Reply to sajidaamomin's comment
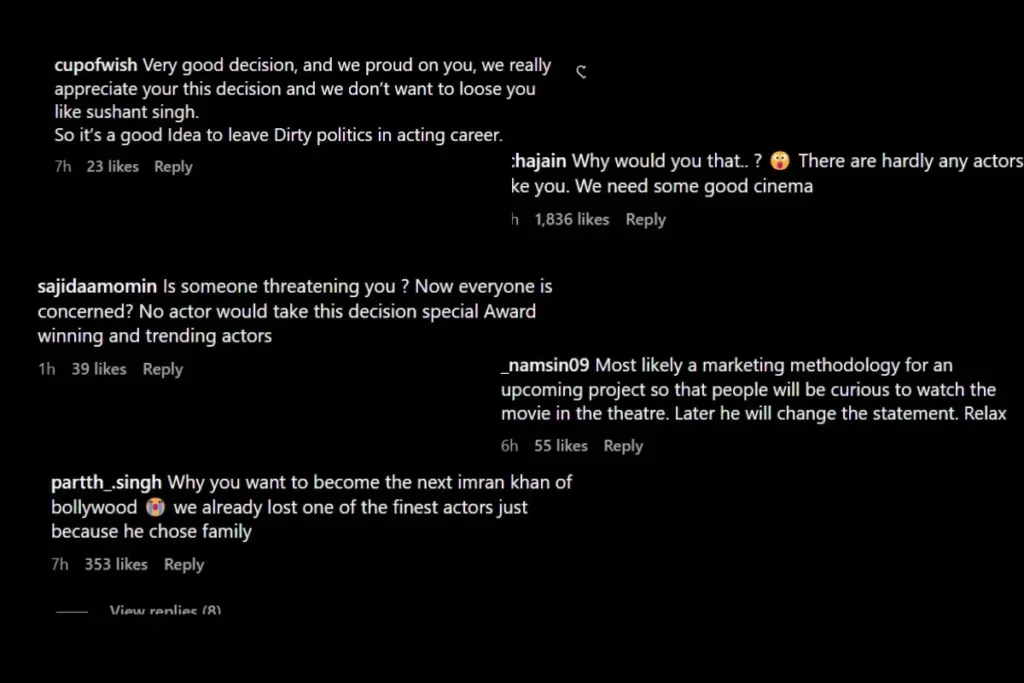The height and width of the screenshot is (683, 1024). (x=163, y=370)
